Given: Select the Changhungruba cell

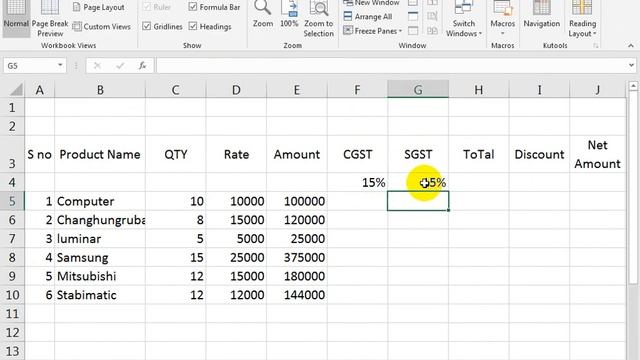Looking at the screenshot, I should 100,220.
